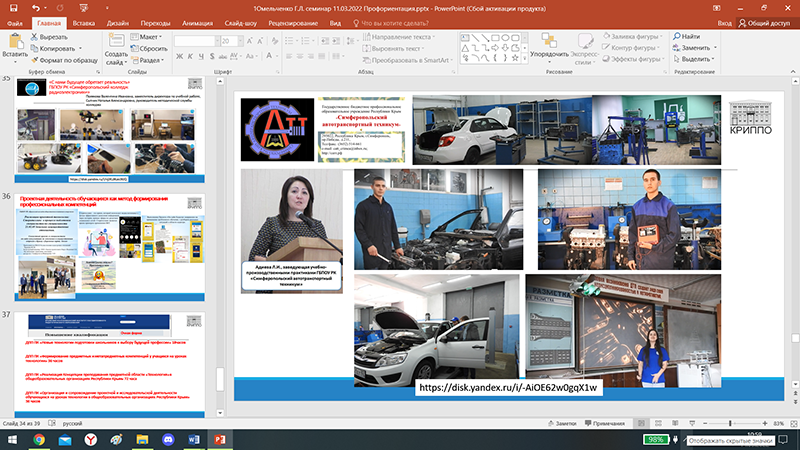This screenshot has height=450, width=800.
Task: Switch to the Слайд-шоу tab
Action: tap(241, 23)
